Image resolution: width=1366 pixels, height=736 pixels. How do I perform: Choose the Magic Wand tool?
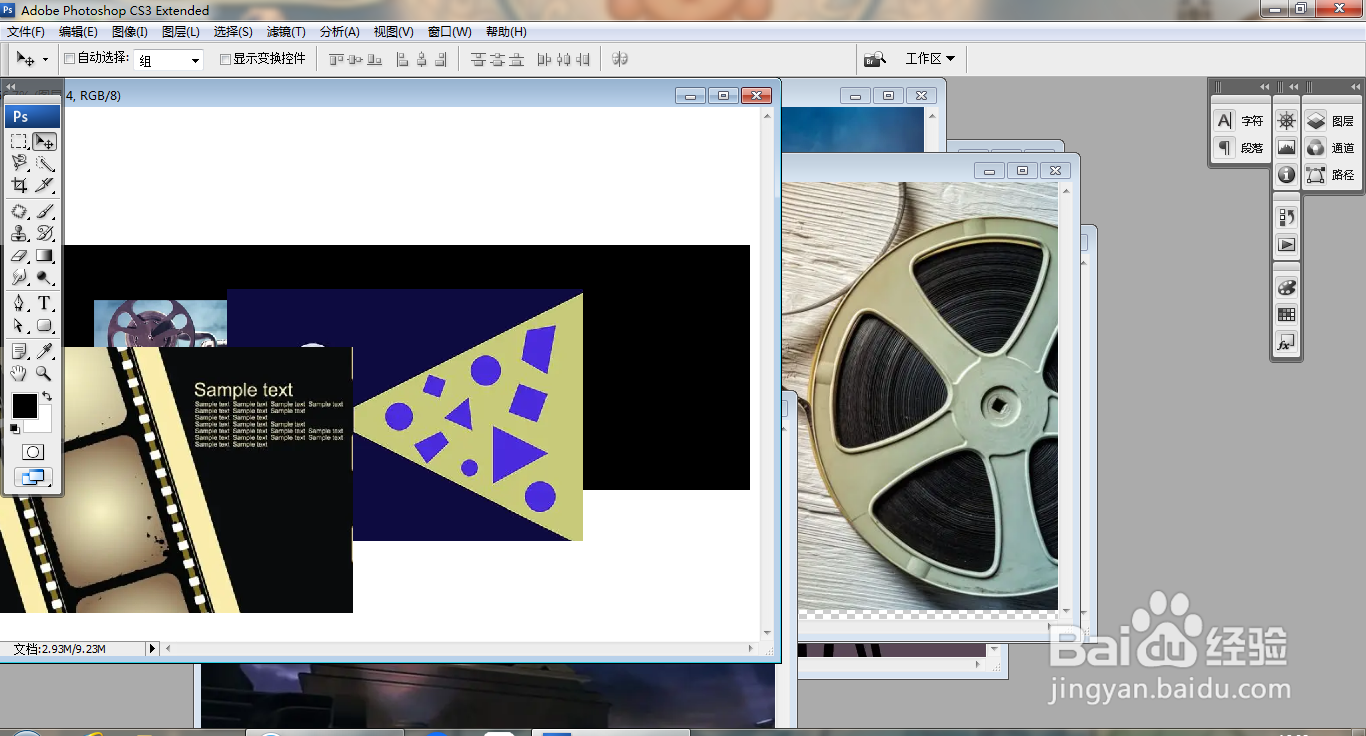click(45, 163)
